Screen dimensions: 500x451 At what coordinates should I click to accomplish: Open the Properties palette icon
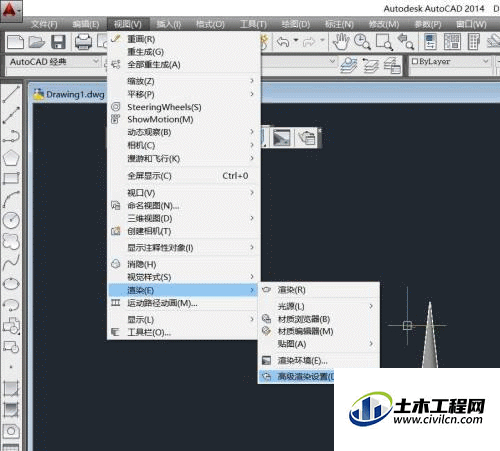pyautogui.click(x=430, y=42)
